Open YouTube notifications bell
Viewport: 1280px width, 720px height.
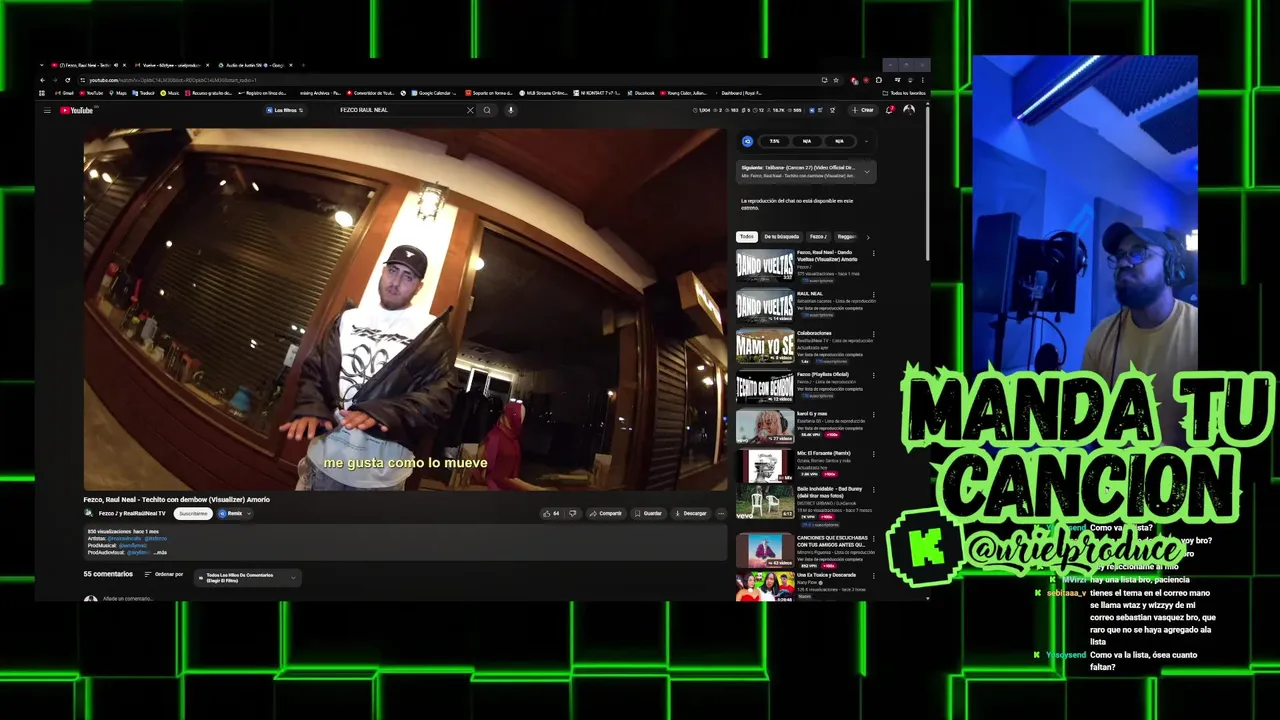[889, 110]
